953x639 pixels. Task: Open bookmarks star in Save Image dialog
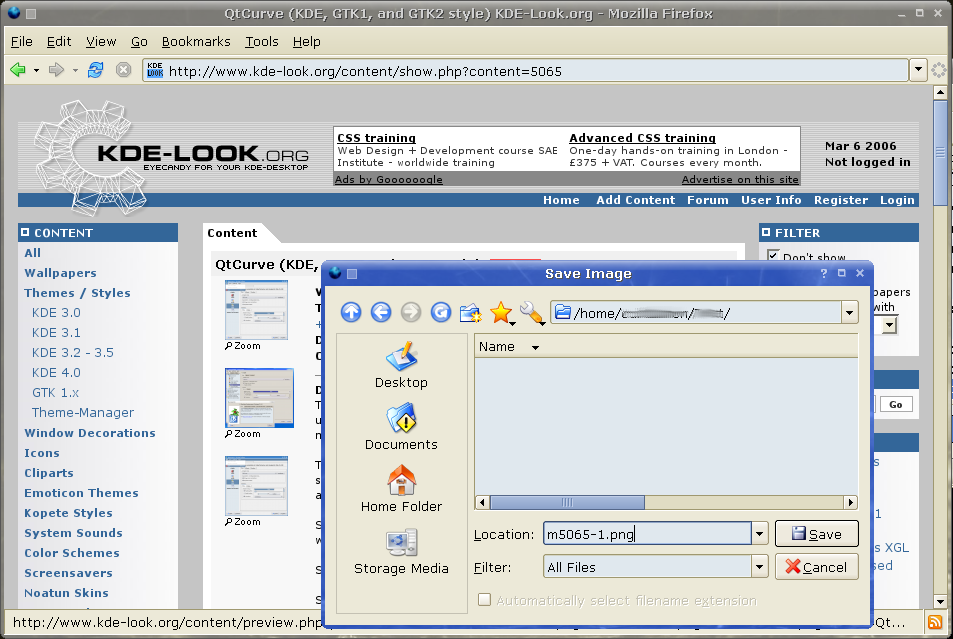click(x=501, y=313)
